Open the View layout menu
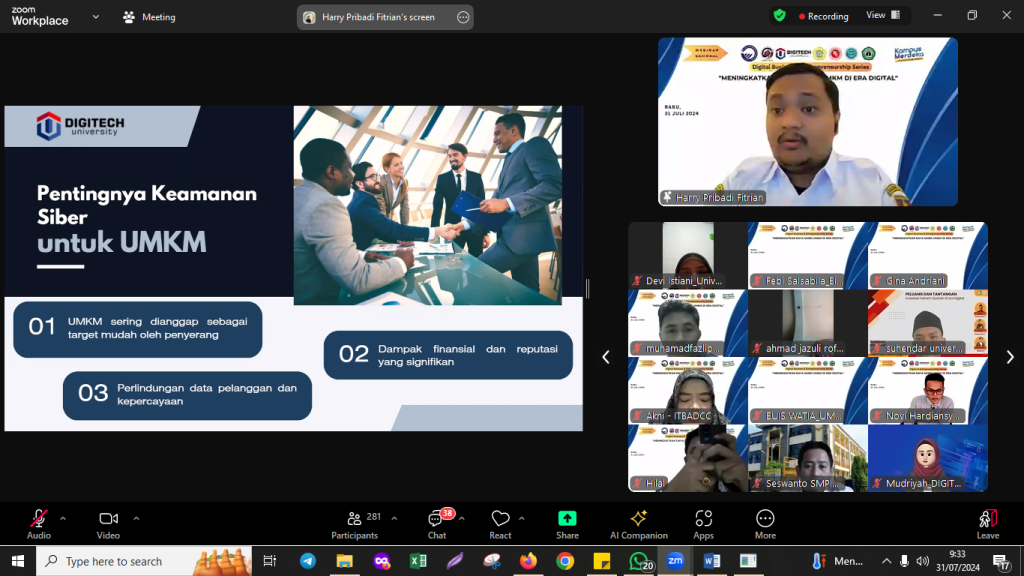Image resolution: width=1024 pixels, height=576 pixels. click(x=882, y=16)
